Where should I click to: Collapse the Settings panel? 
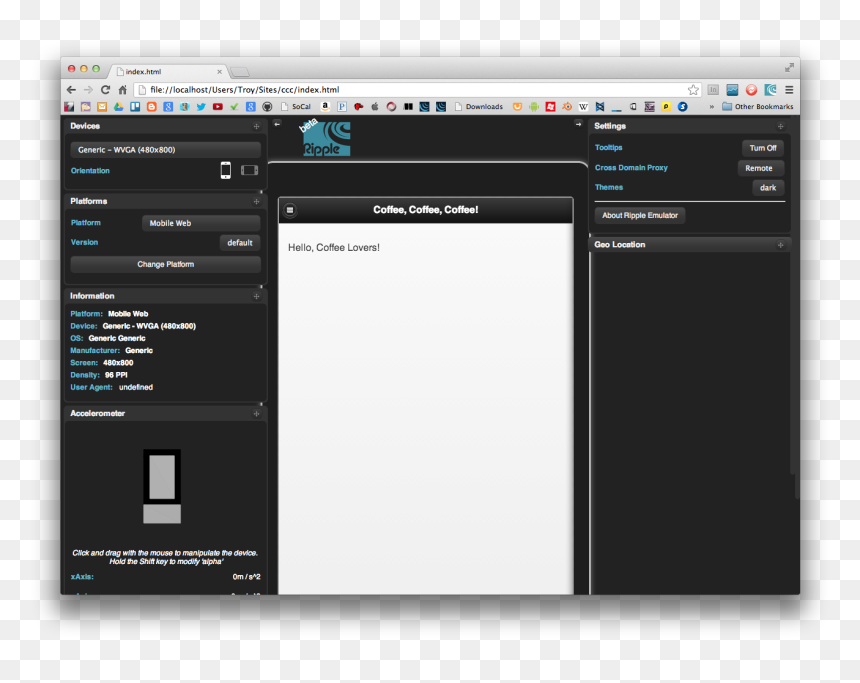coord(780,126)
